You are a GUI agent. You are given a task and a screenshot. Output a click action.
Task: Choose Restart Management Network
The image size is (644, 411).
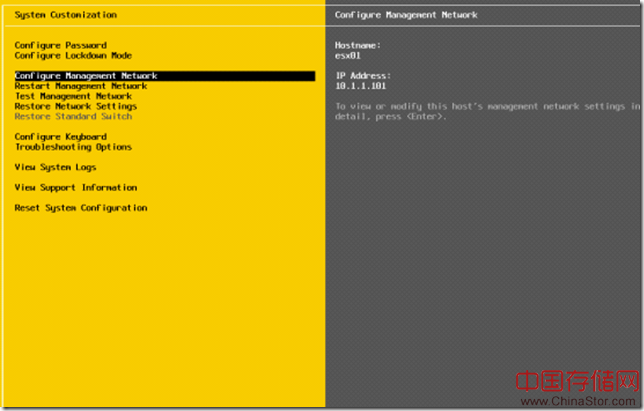(x=81, y=86)
